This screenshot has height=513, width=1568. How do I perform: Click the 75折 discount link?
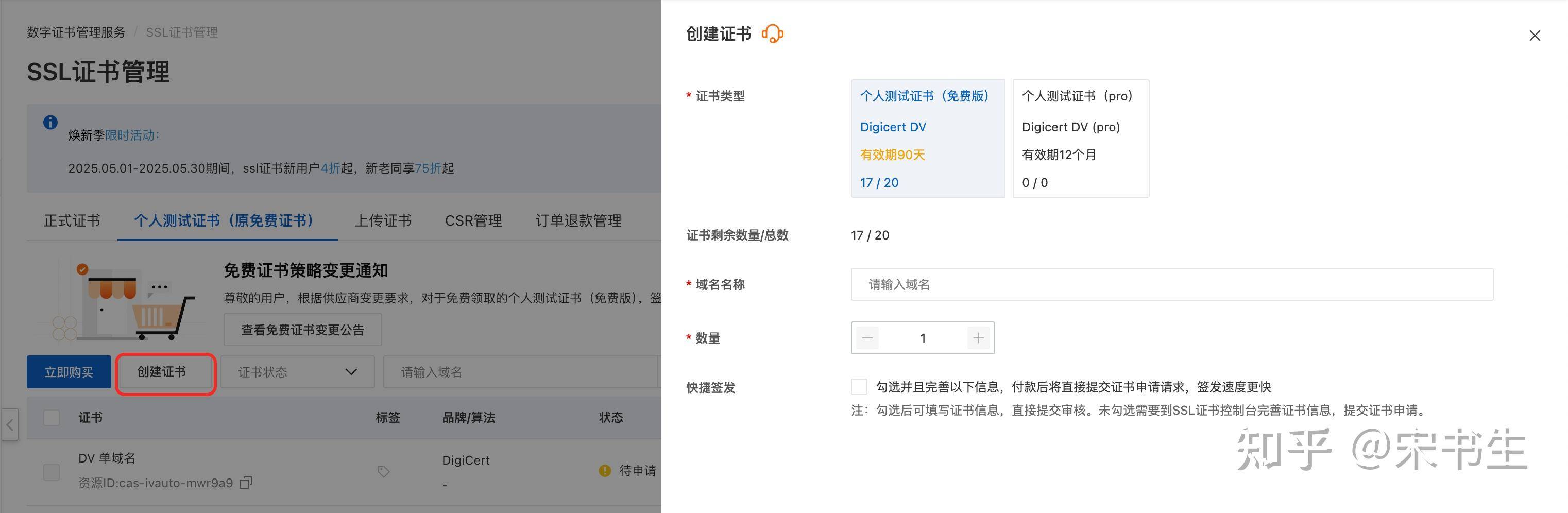pos(428,168)
